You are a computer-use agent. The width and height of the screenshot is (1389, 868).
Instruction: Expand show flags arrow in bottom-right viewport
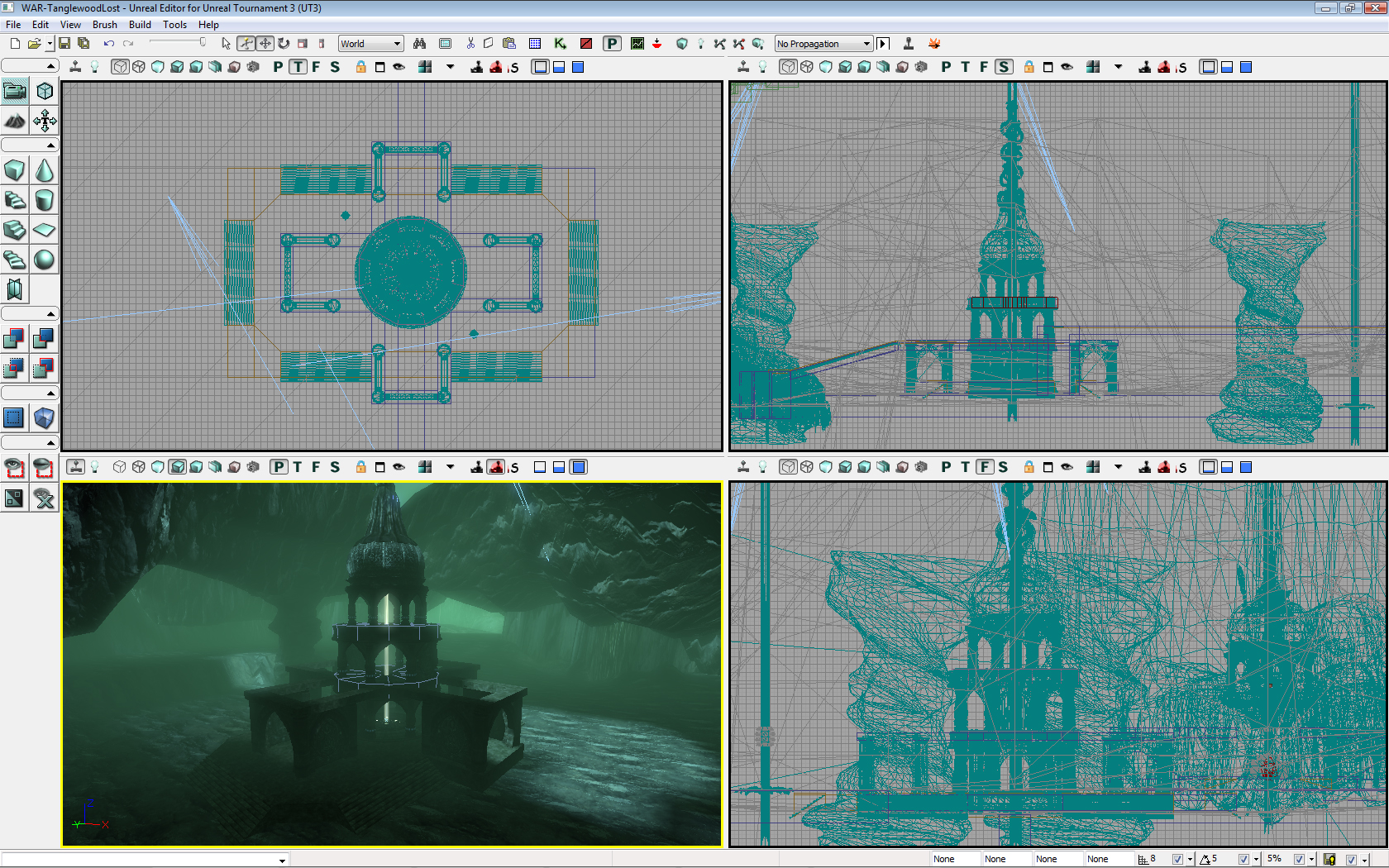pyautogui.click(x=1118, y=467)
